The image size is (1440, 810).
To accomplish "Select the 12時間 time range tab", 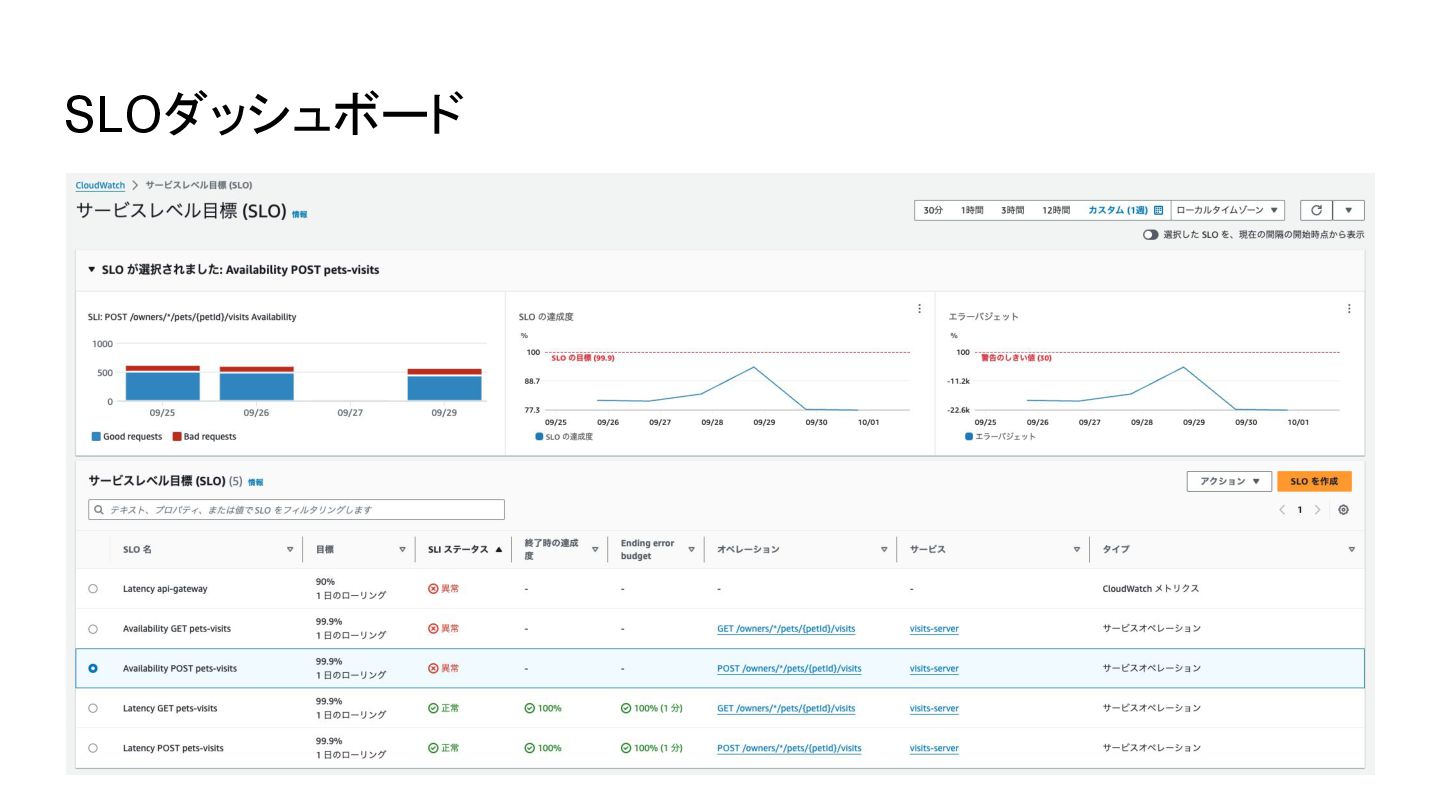I will click(x=1056, y=211).
